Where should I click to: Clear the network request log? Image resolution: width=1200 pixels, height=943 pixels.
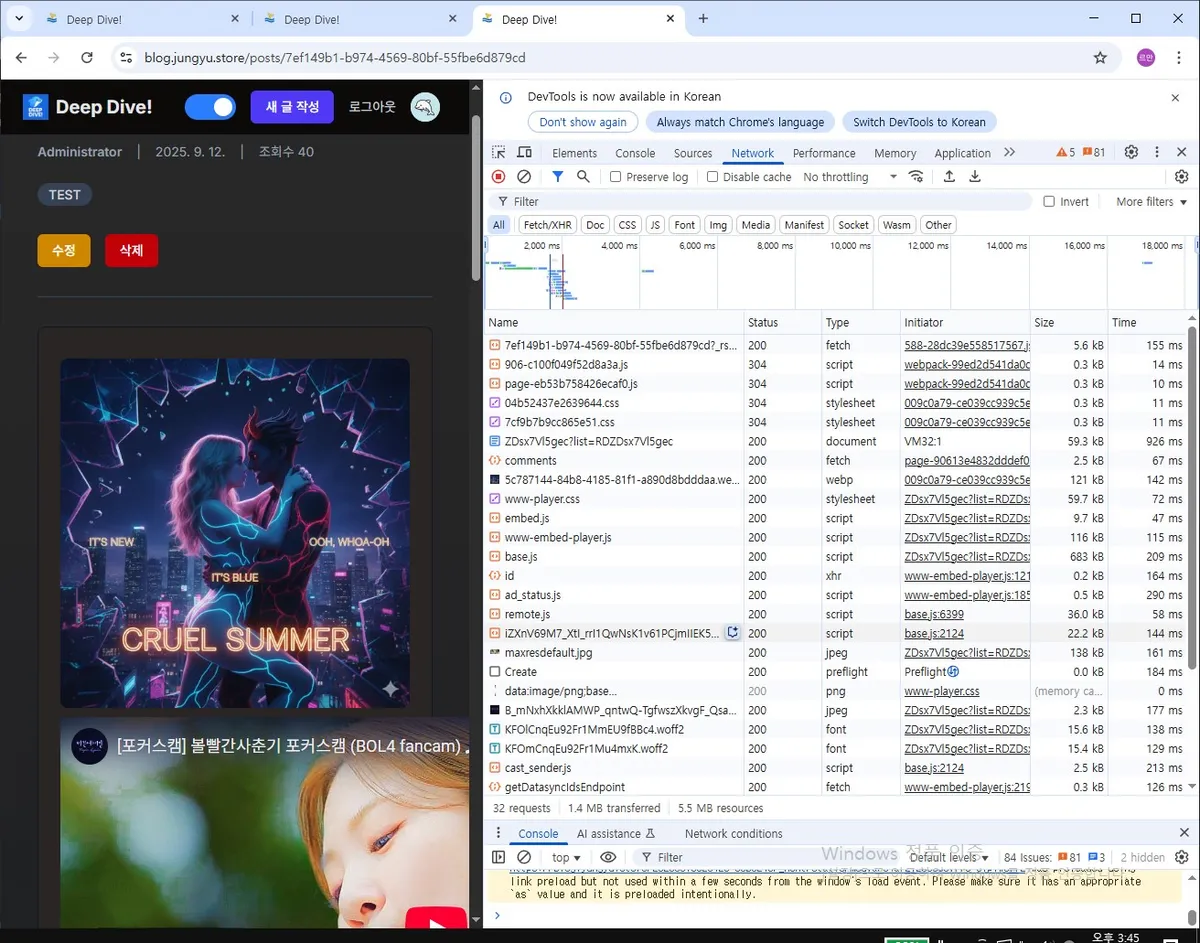(x=523, y=176)
